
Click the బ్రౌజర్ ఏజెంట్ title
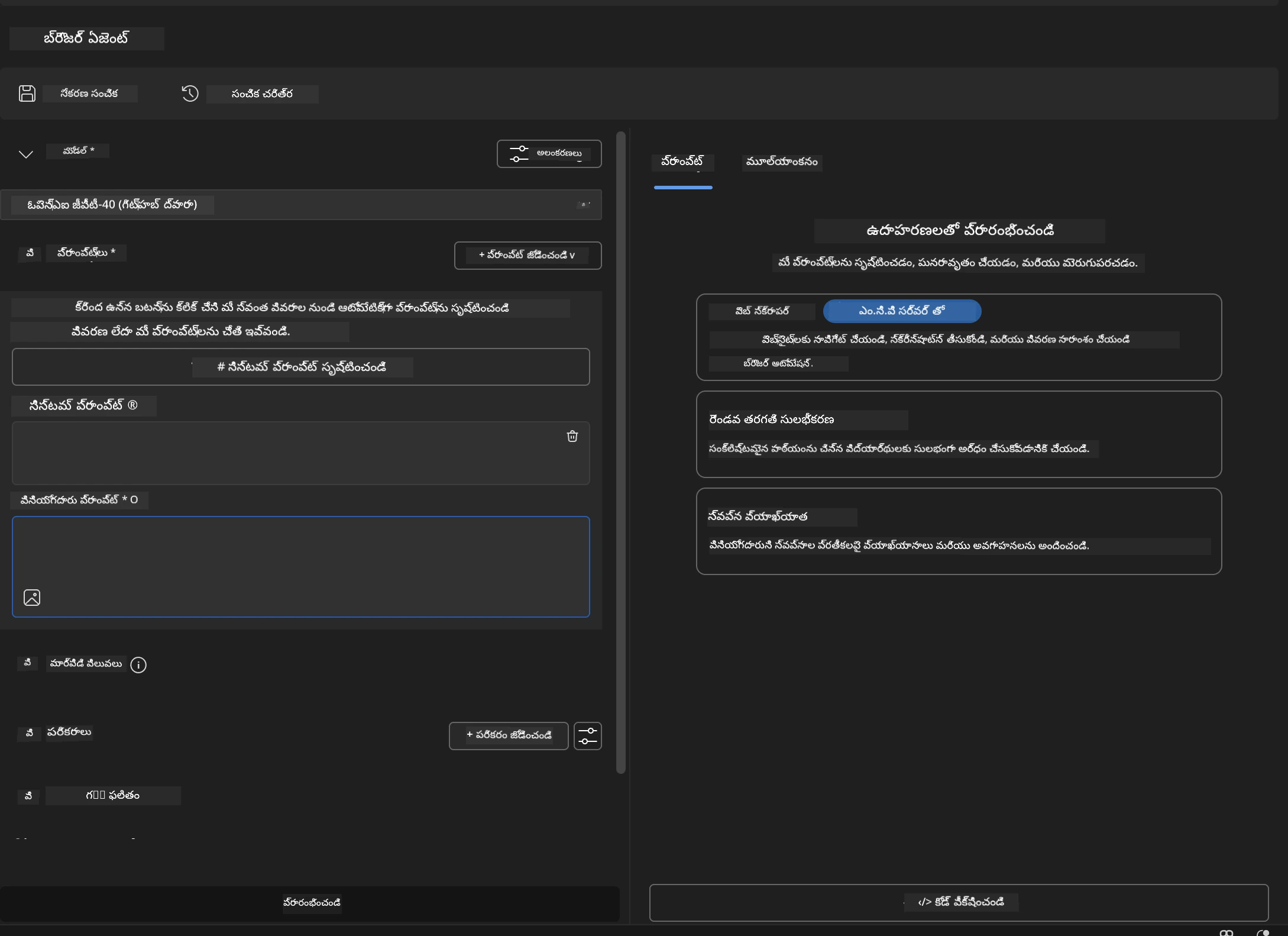86,38
